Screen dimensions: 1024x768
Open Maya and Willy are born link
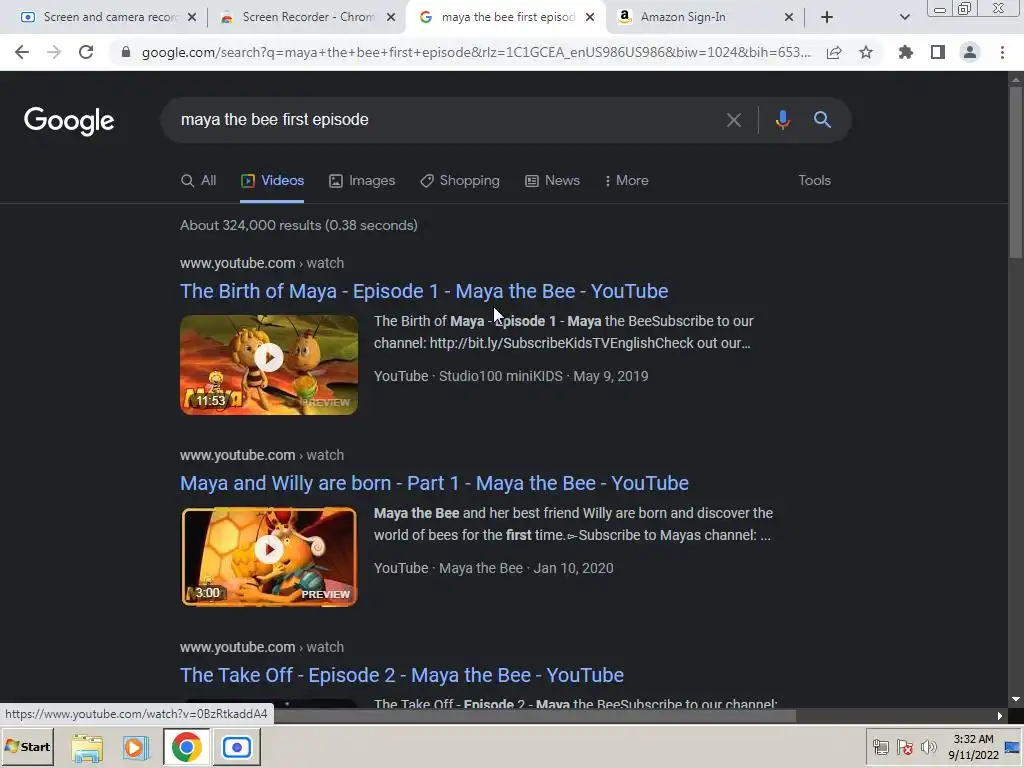pos(434,483)
